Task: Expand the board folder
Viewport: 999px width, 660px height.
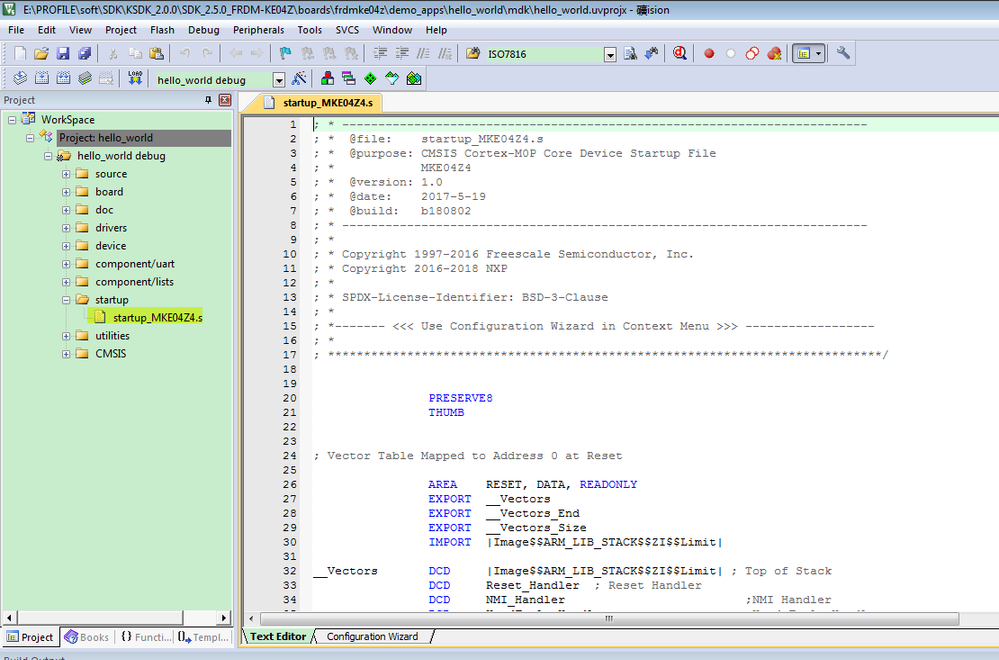Action: tap(66, 192)
